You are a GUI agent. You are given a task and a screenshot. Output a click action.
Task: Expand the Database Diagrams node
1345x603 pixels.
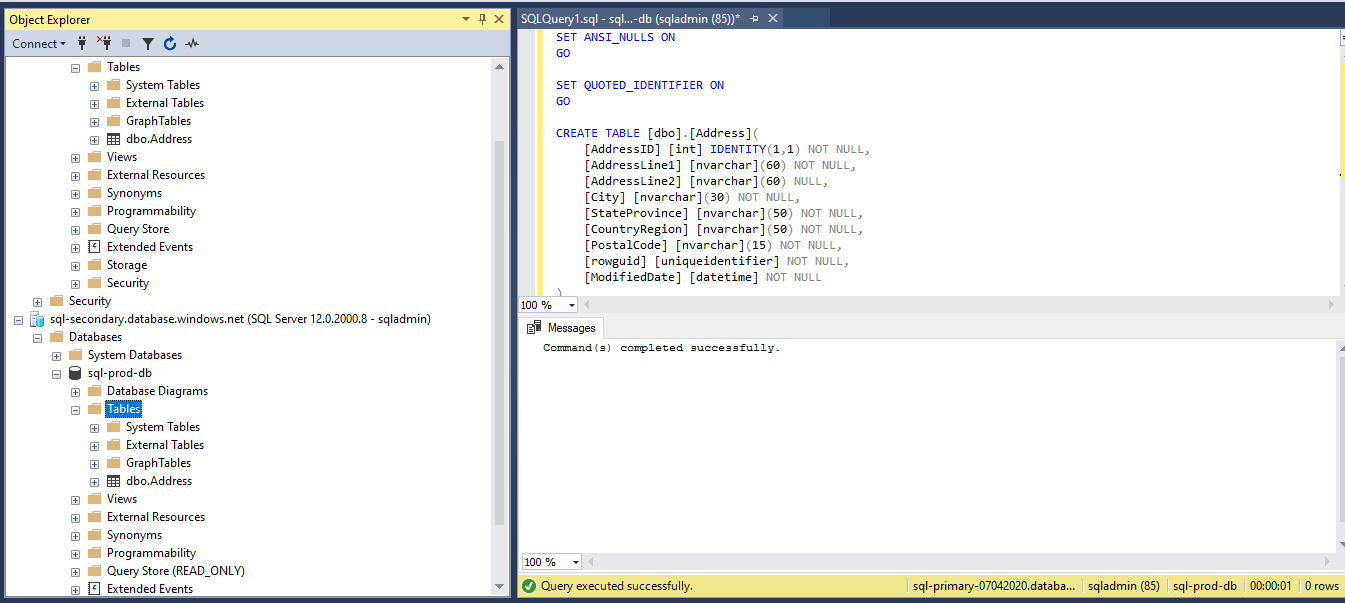click(75, 391)
